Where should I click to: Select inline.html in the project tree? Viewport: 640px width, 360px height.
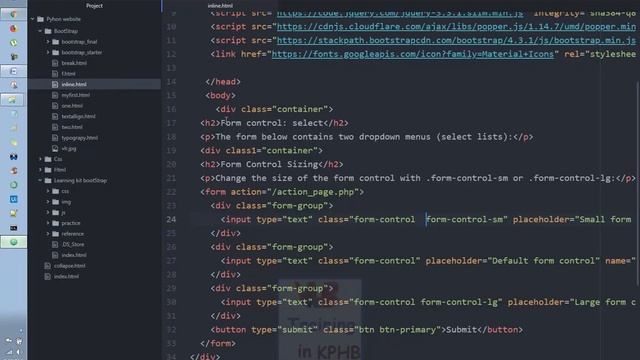[74, 84]
